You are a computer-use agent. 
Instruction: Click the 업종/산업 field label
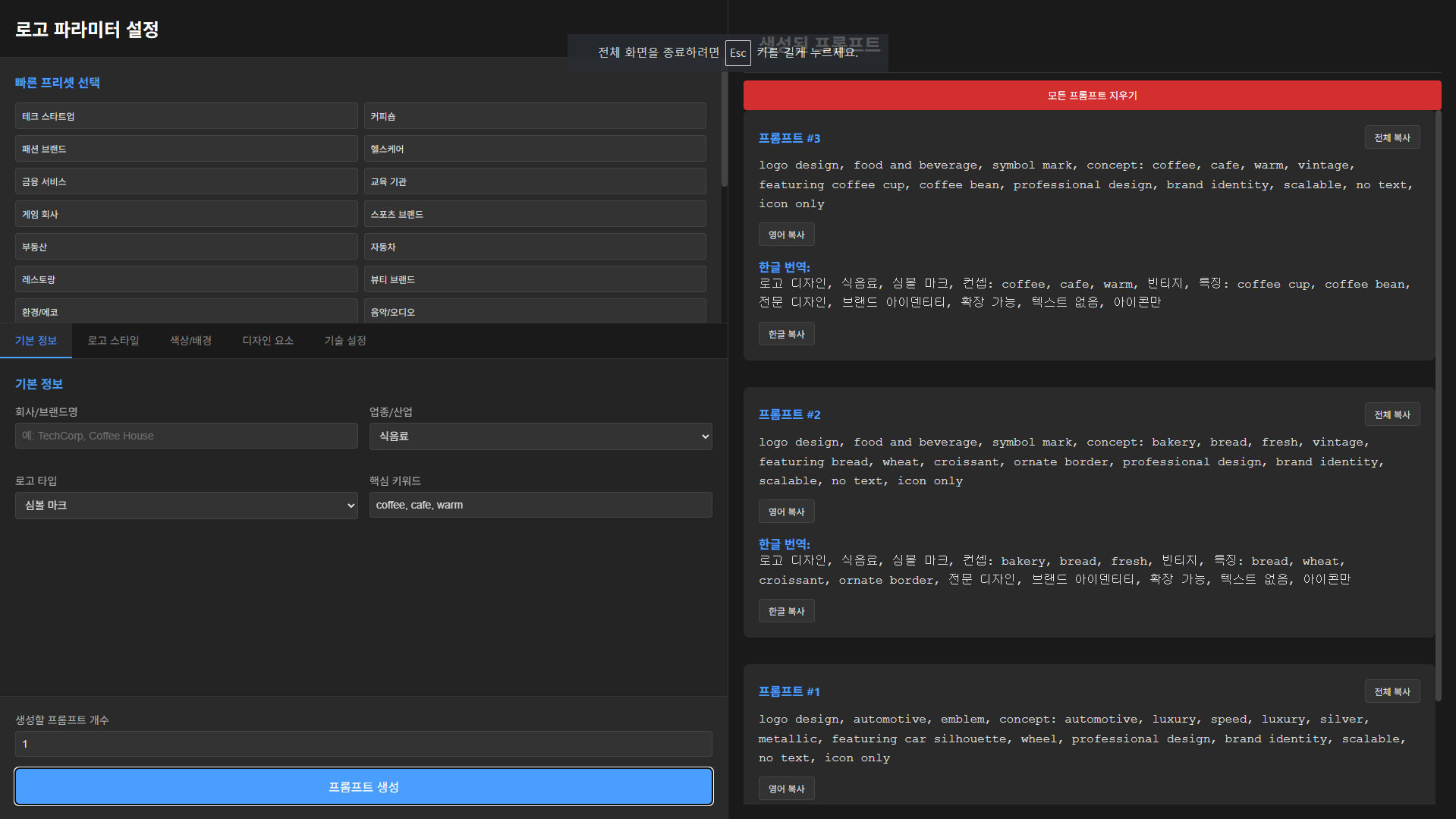[391, 412]
